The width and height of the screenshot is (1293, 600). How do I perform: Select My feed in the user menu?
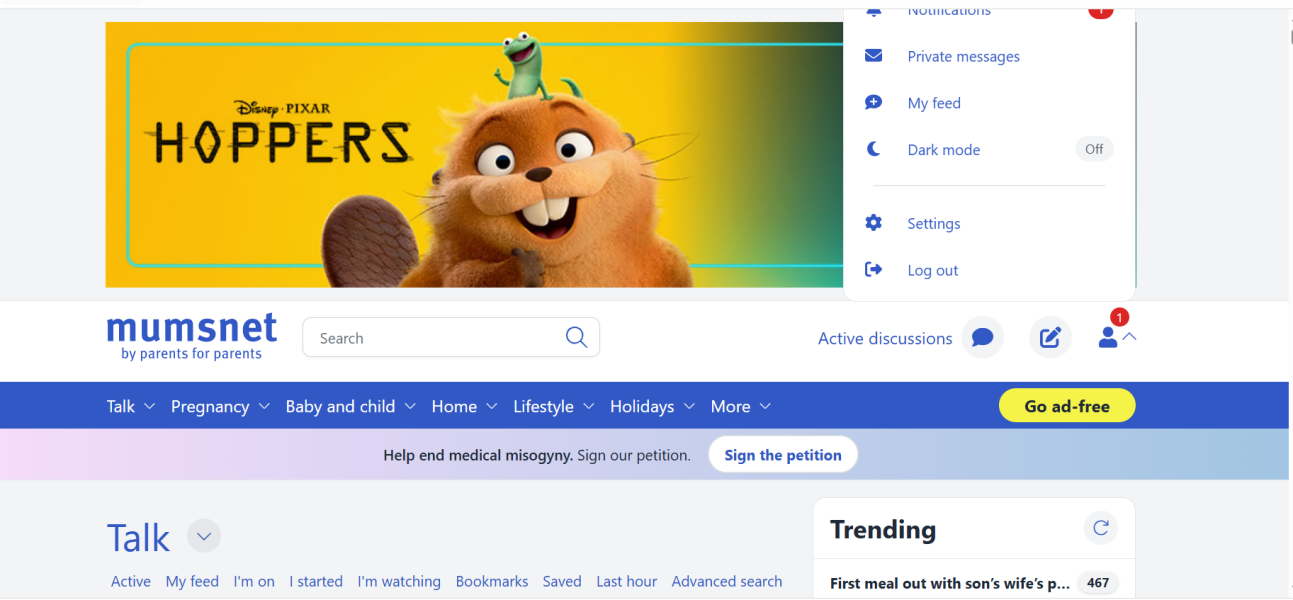[x=934, y=103]
